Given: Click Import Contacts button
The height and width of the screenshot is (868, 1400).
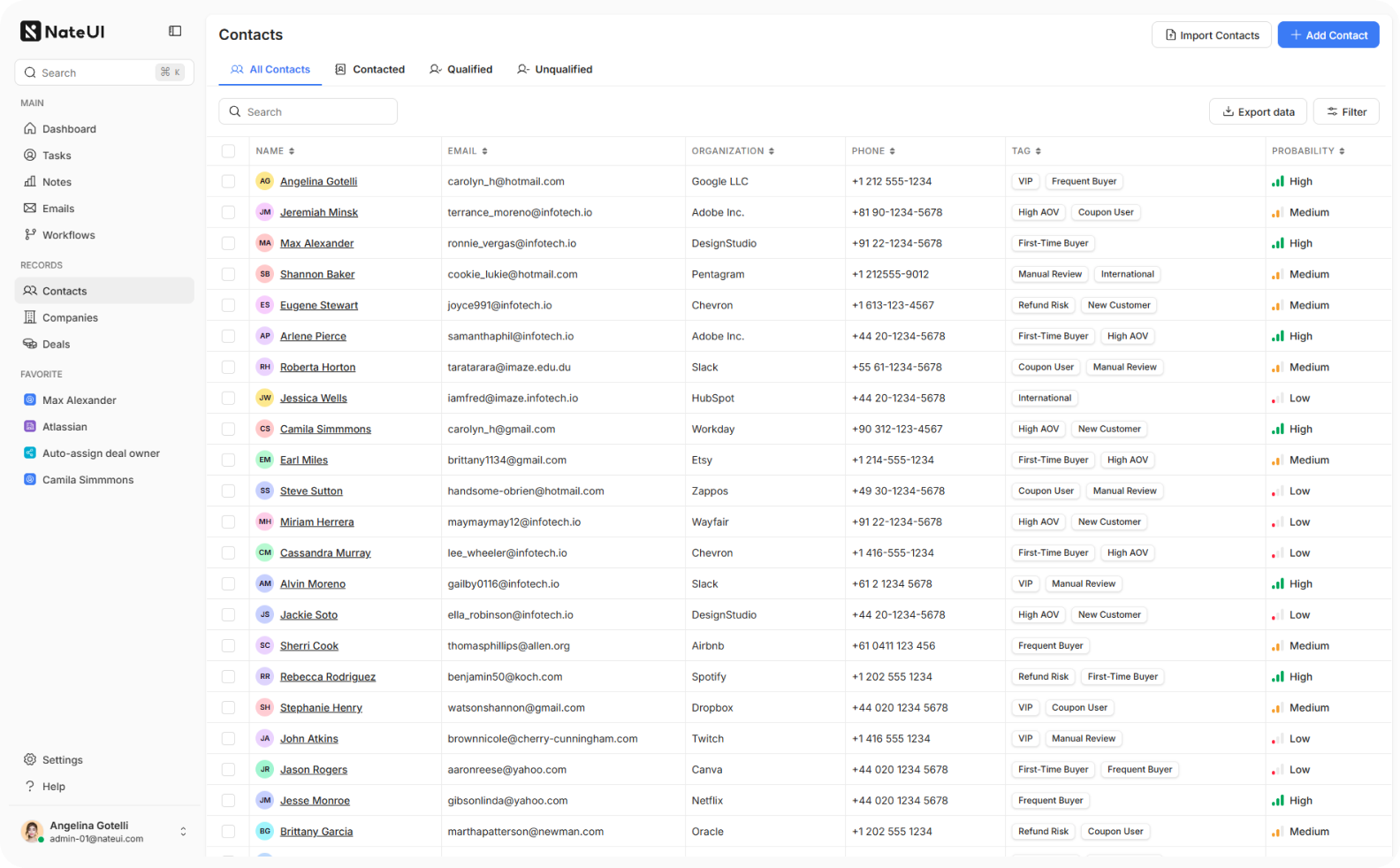Looking at the screenshot, I should [1212, 35].
